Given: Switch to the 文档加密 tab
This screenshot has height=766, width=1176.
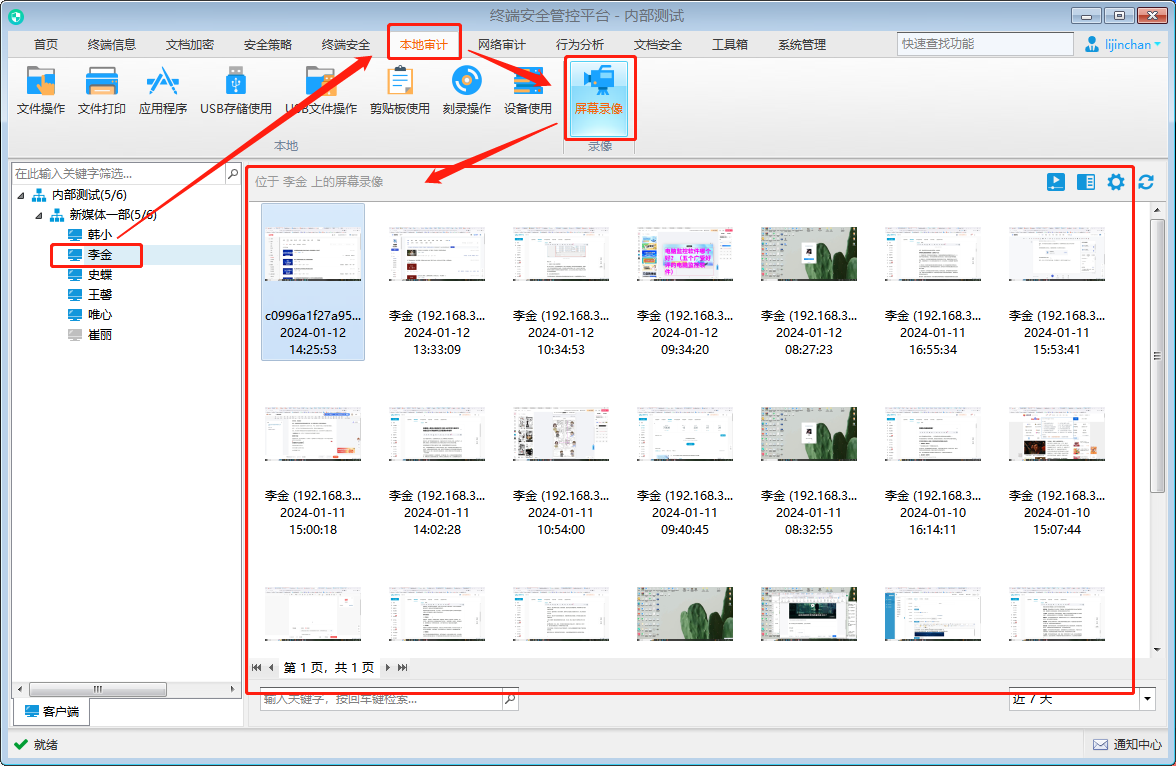Looking at the screenshot, I should (x=190, y=44).
